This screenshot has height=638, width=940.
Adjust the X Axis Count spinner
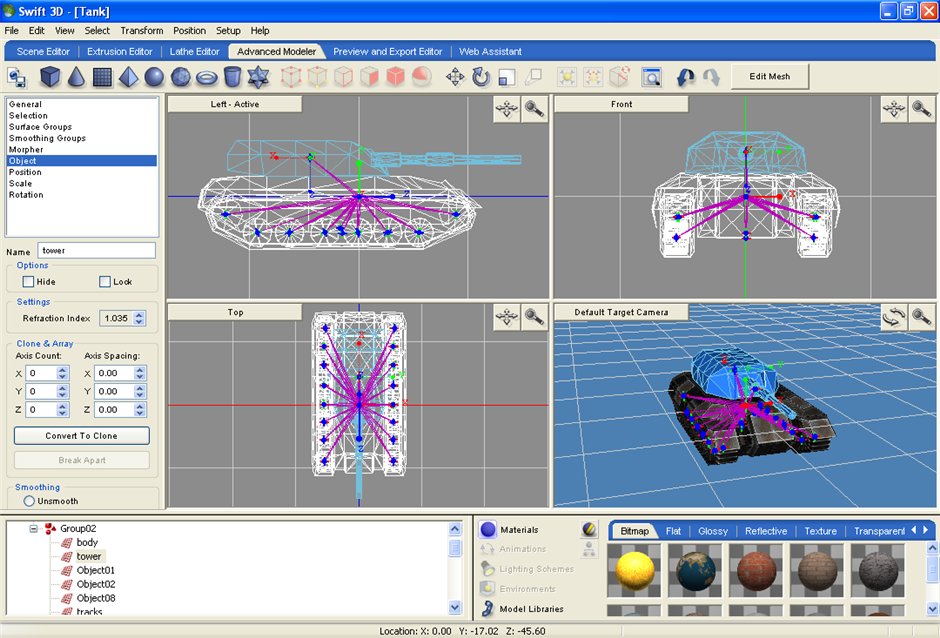62,373
